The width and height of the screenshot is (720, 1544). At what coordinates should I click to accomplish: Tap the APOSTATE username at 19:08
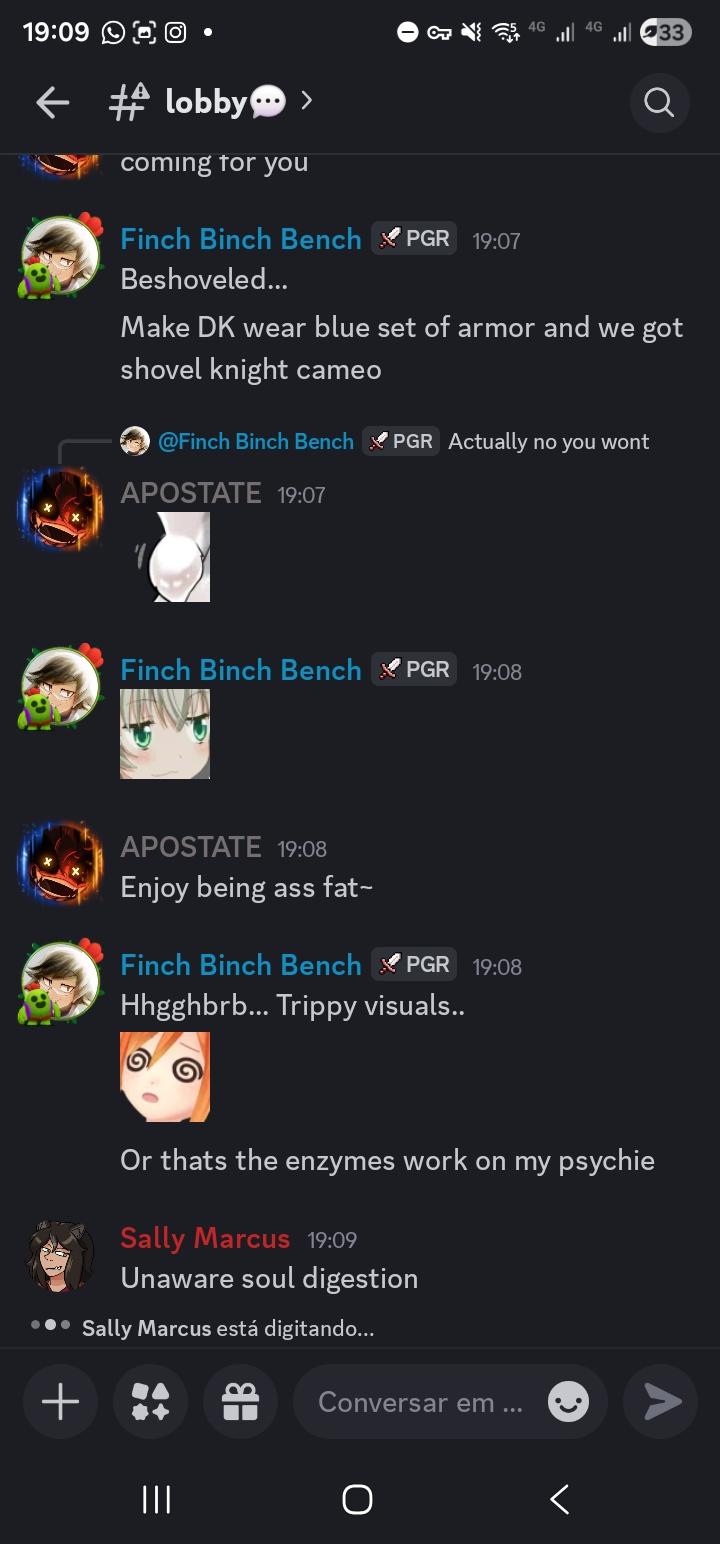point(191,847)
